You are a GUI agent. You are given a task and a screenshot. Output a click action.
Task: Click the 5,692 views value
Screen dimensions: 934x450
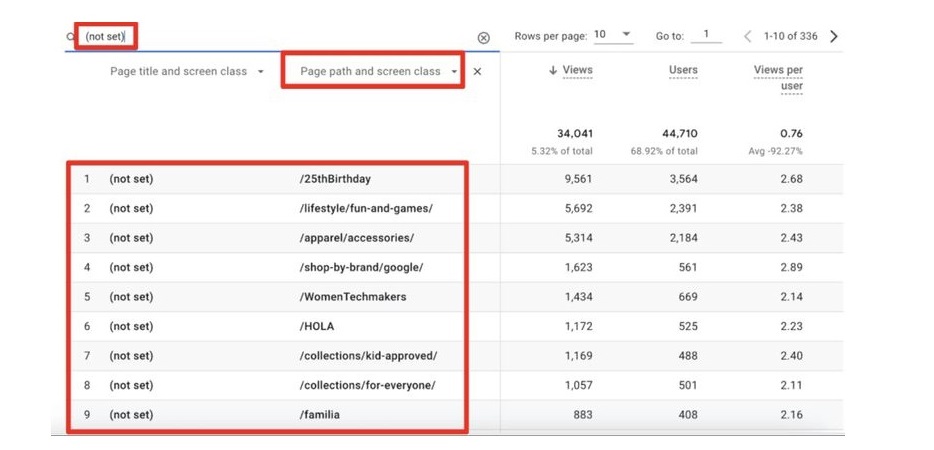(x=578, y=209)
